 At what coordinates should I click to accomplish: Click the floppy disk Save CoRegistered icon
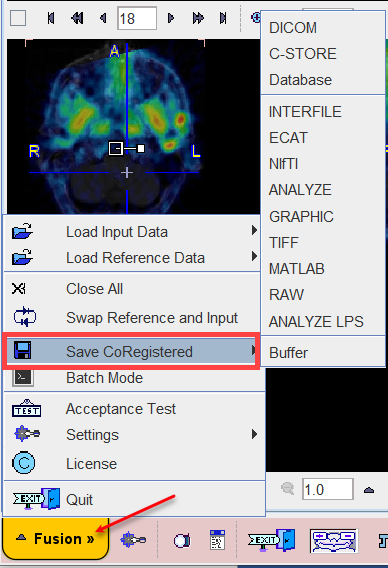[22, 351]
